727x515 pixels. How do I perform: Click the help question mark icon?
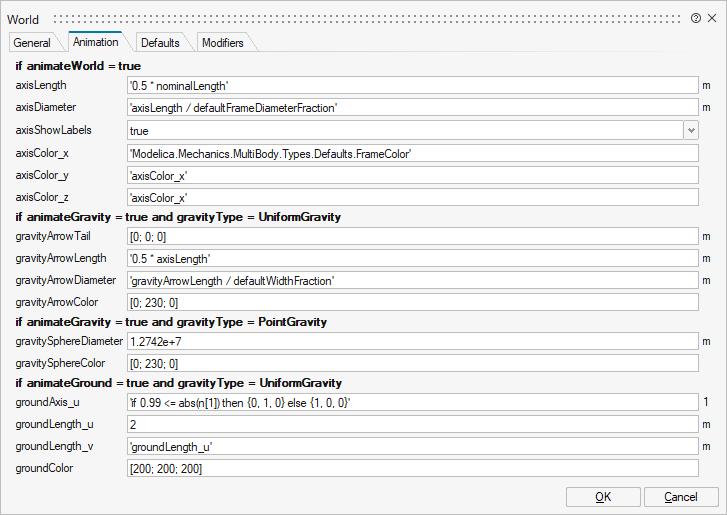pos(696,19)
